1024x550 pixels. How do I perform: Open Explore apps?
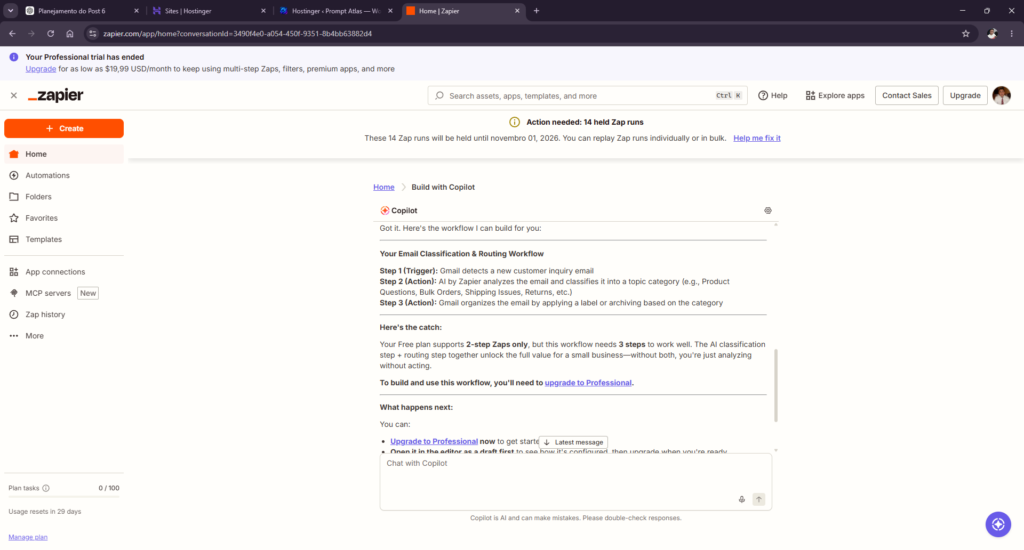click(x=835, y=96)
